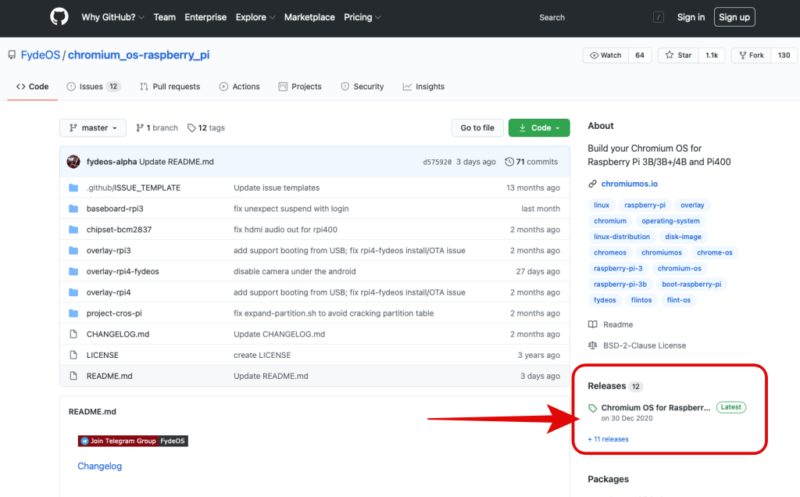
Task: Show the + 11 releases link
Action: 608,439
